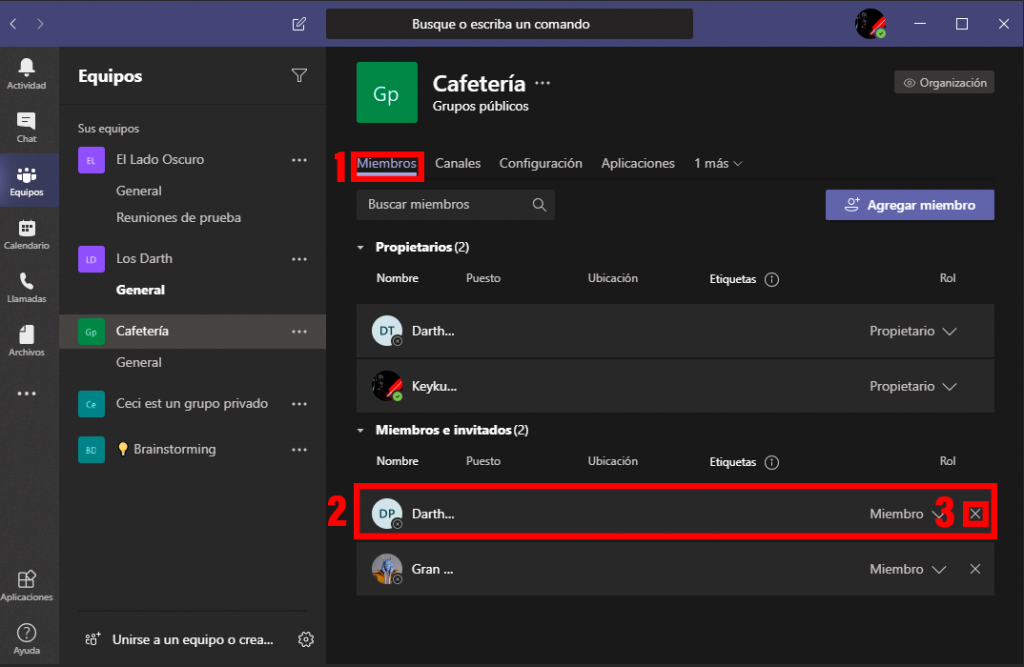Image resolution: width=1024 pixels, height=667 pixels.
Task: Switch to the Chat section
Action: coord(26,125)
